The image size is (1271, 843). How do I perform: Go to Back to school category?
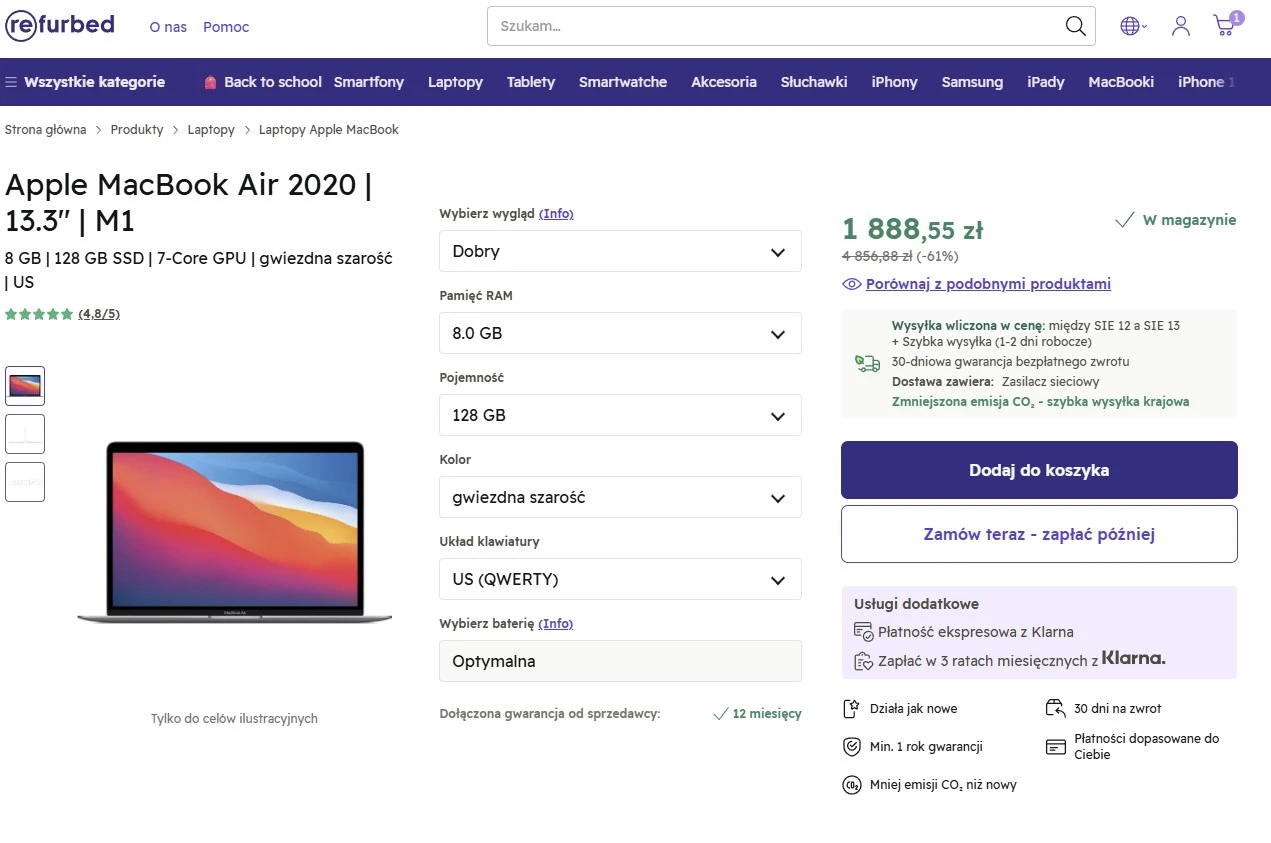pos(273,82)
